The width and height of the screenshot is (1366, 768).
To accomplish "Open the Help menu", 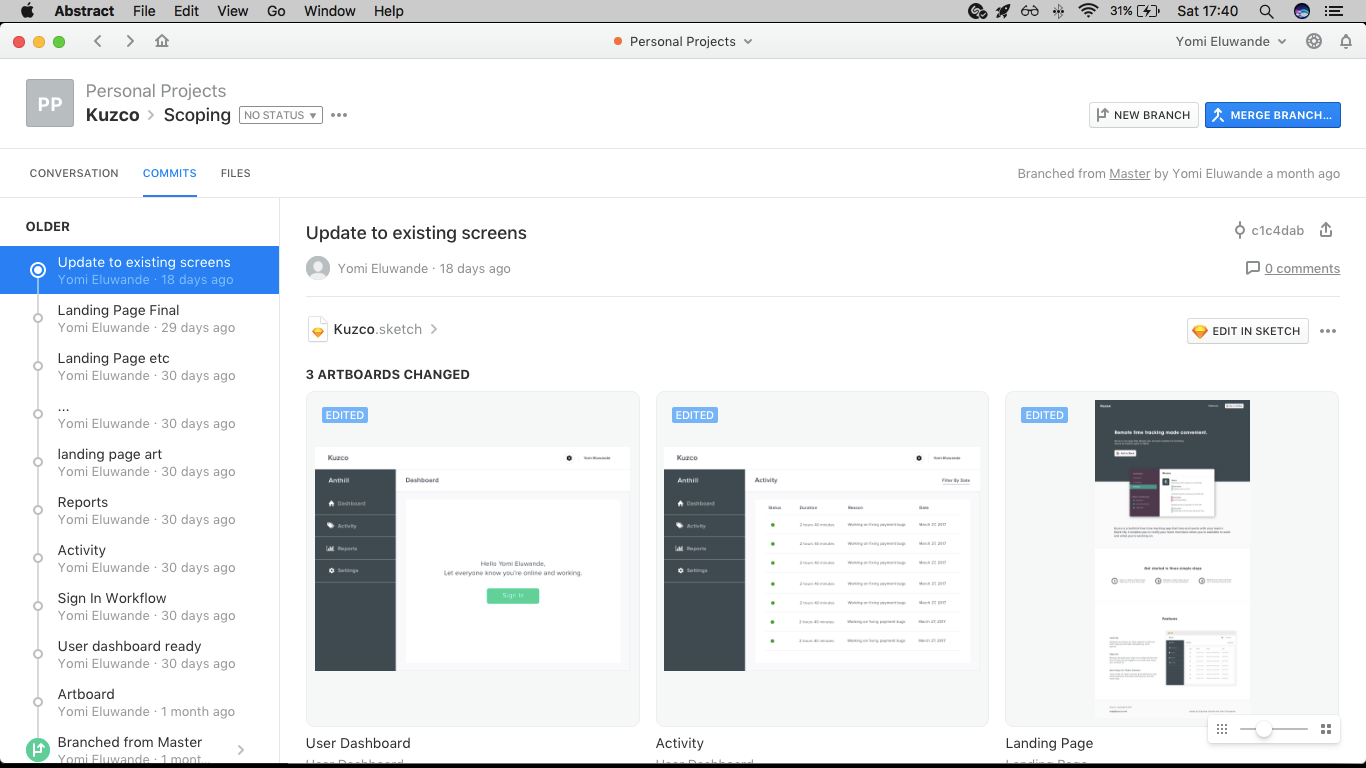I will [x=388, y=11].
